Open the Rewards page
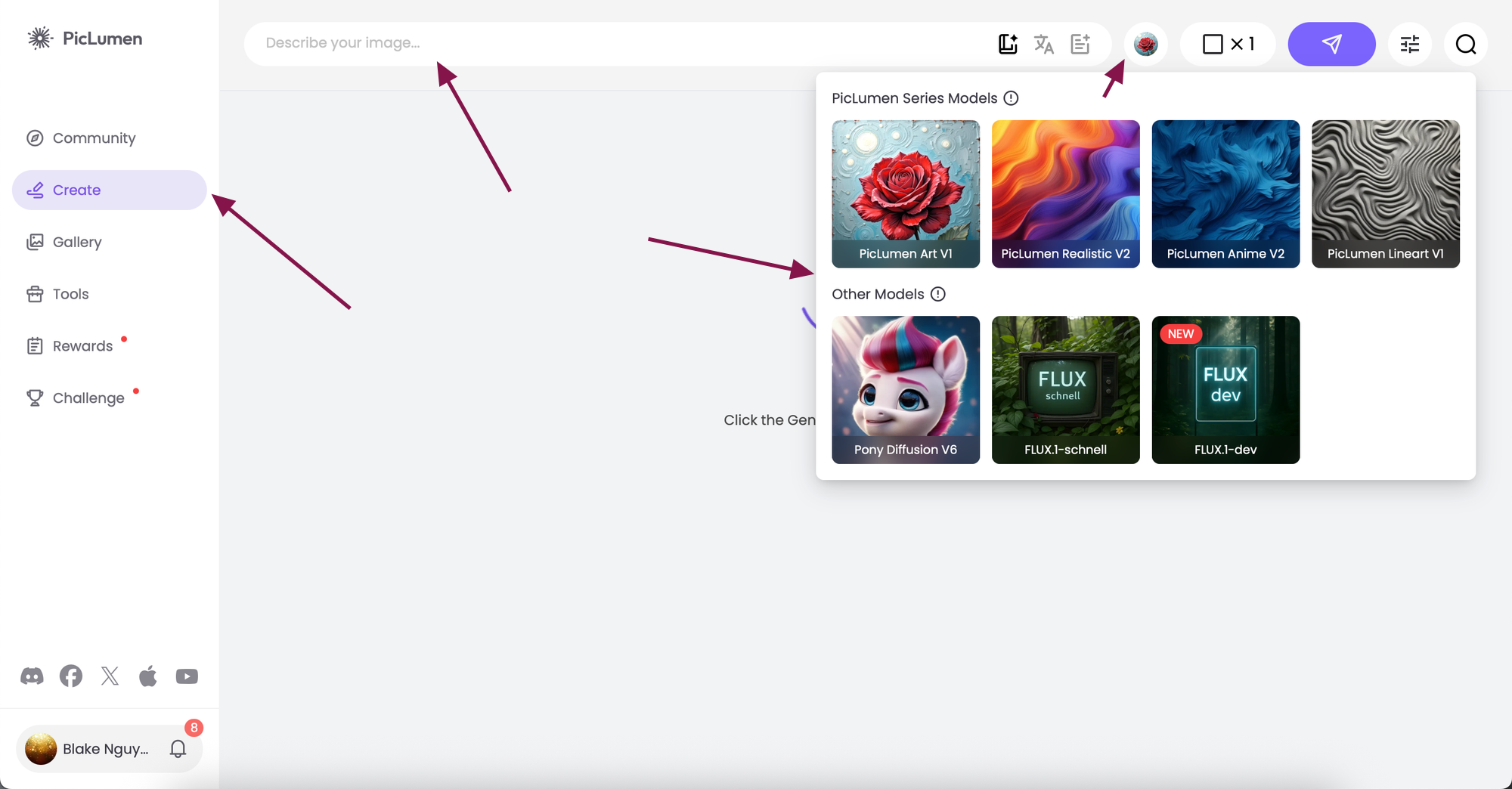Screen dimensions: 1512x789 [x=110, y=346]
